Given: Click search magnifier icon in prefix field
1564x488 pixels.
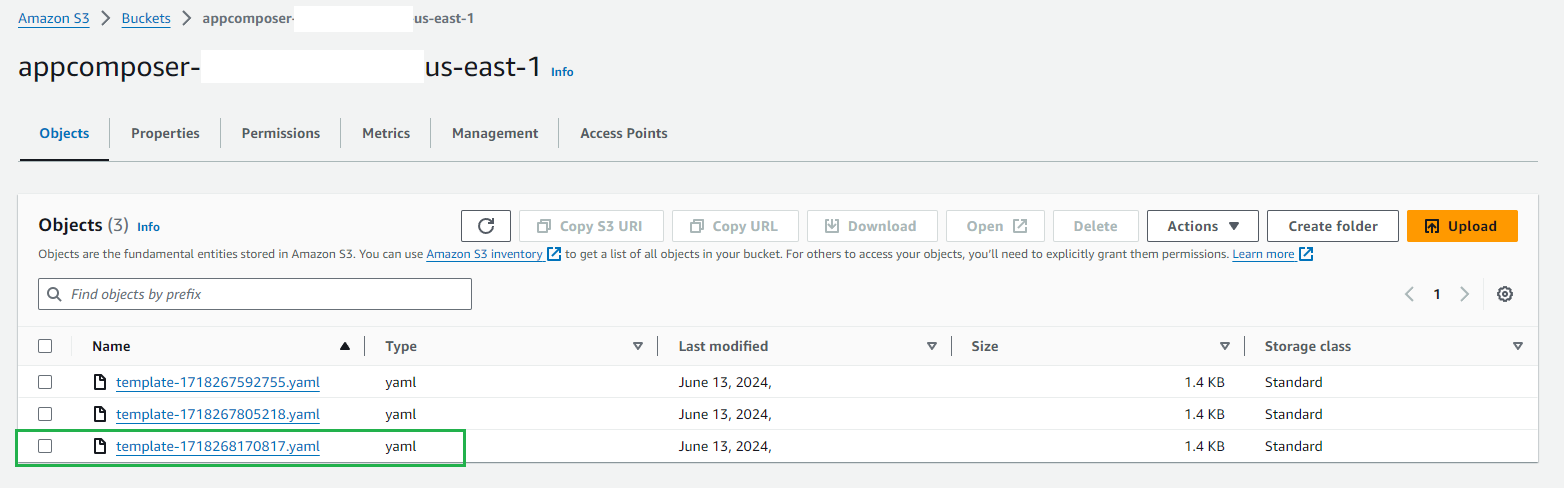Looking at the screenshot, I should point(54,295).
